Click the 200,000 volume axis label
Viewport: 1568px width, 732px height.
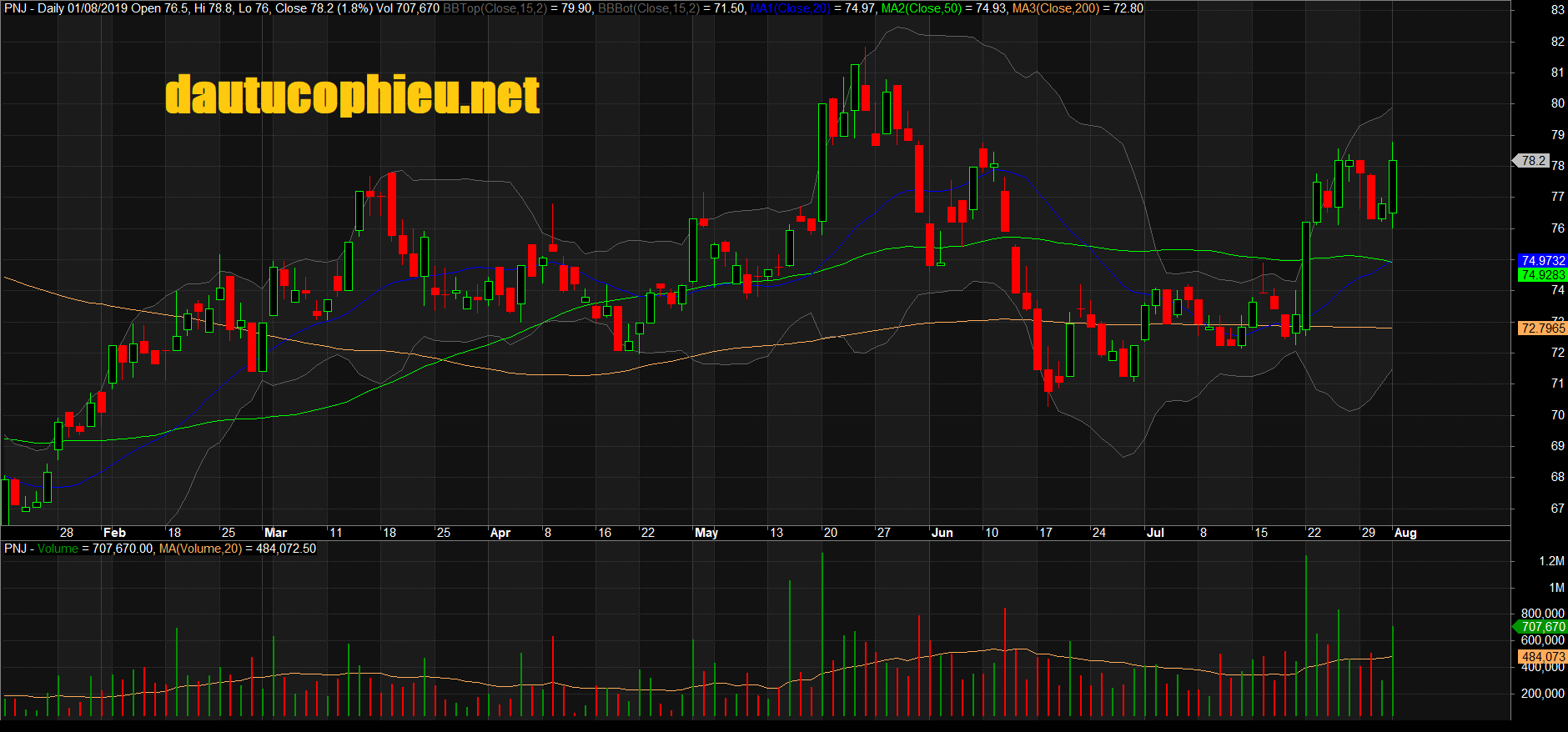[x=1543, y=693]
